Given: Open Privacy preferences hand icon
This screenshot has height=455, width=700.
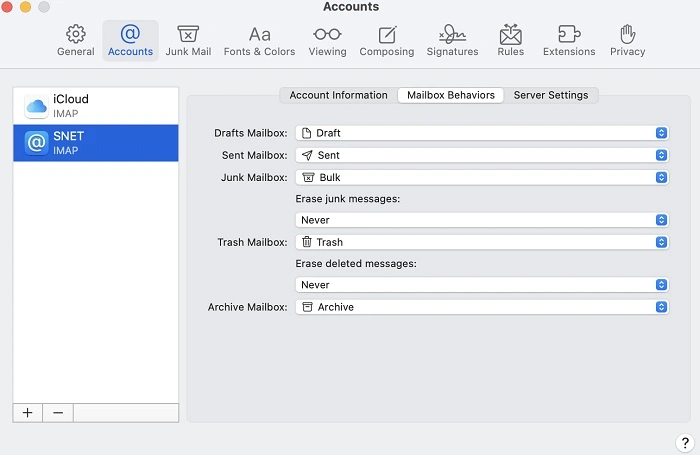Looking at the screenshot, I should pos(628,34).
